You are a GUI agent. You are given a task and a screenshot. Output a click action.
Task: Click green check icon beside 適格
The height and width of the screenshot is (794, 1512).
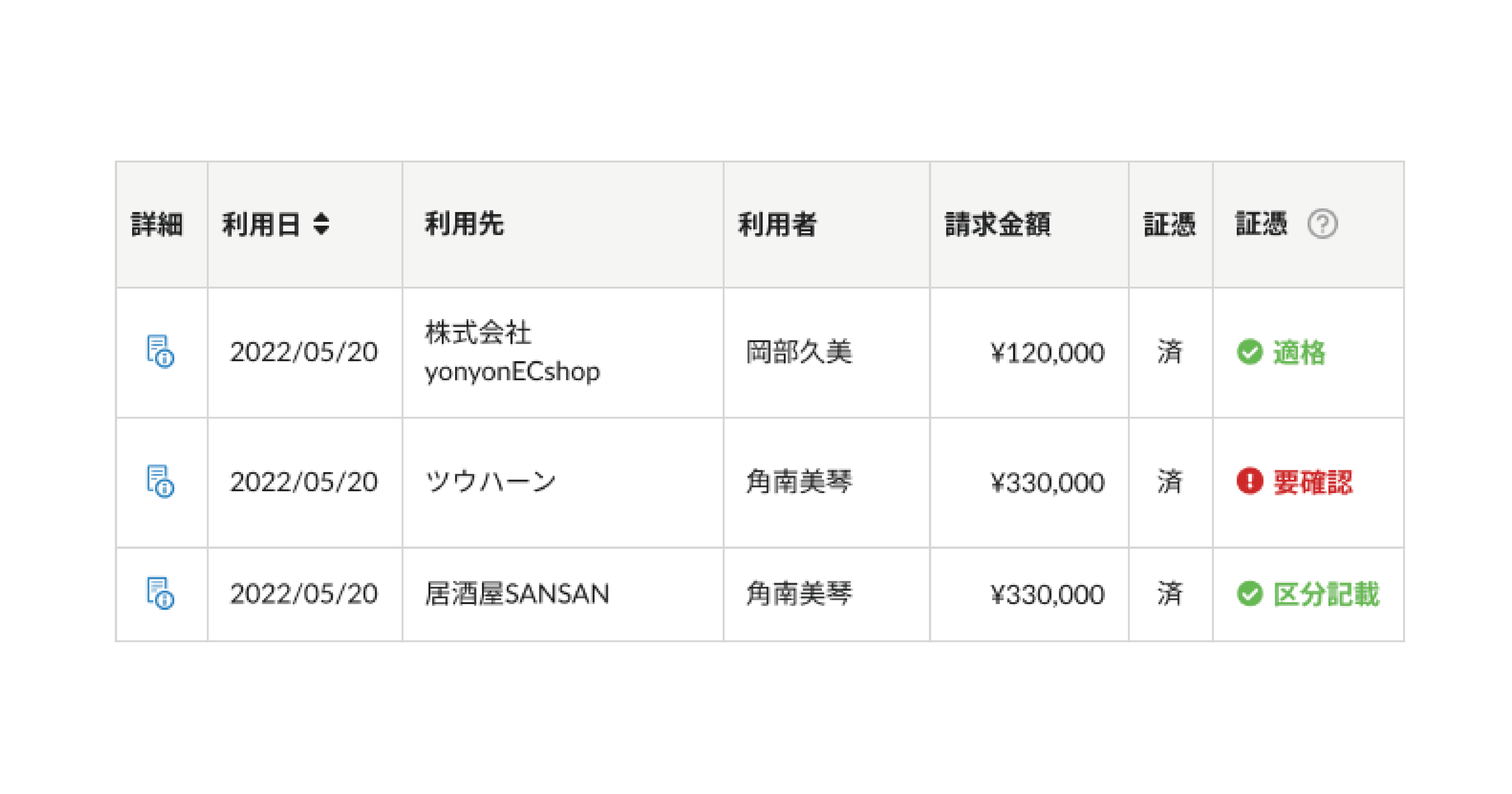[x=1249, y=352]
